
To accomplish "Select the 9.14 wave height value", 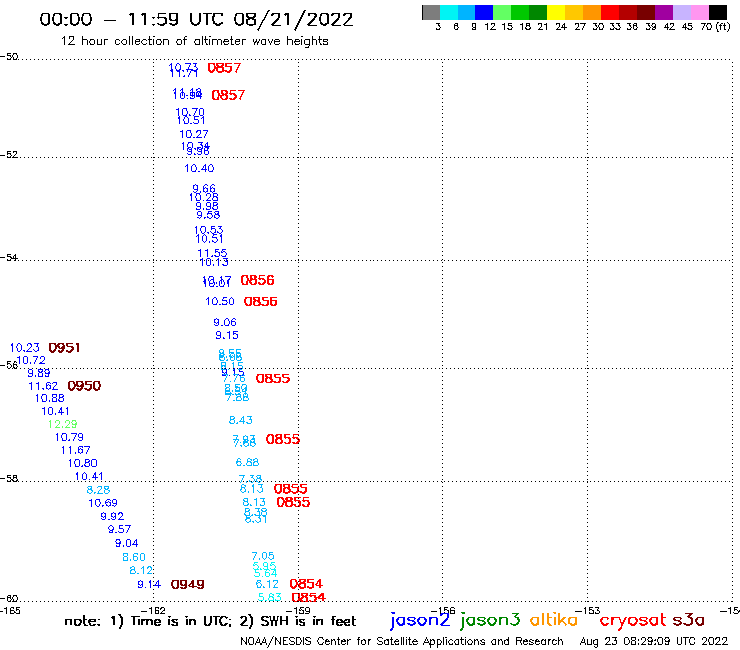I will 149,584.
